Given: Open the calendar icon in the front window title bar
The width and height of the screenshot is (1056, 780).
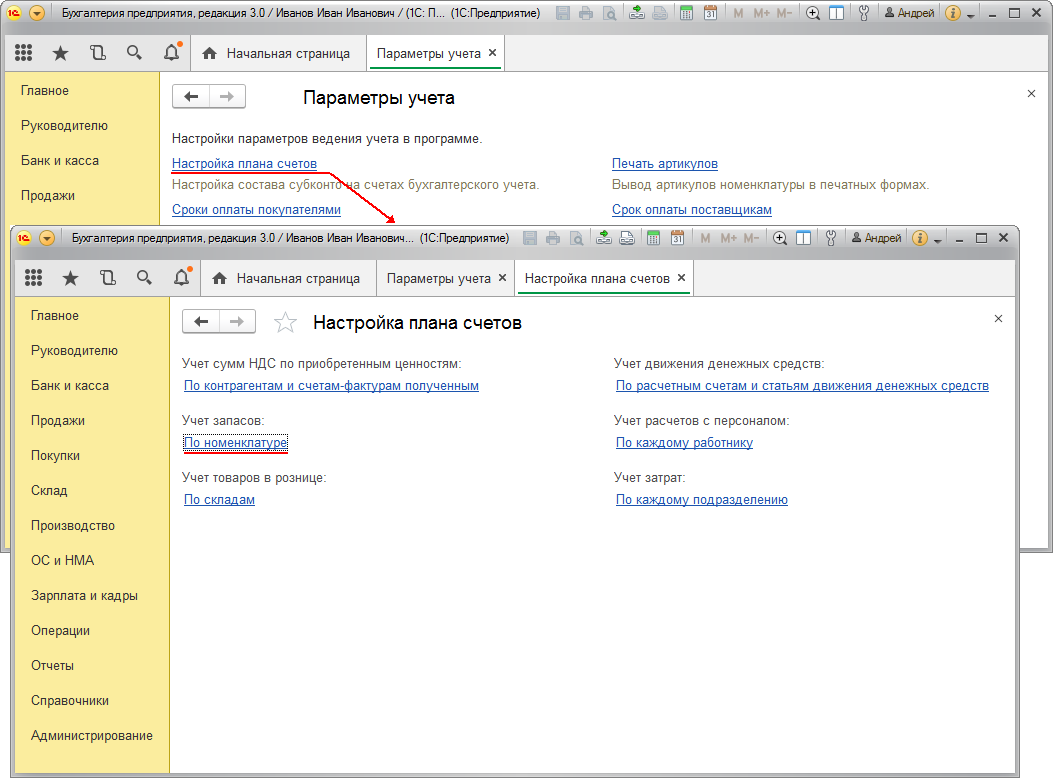Looking at the screenshot, I should 678,238.
